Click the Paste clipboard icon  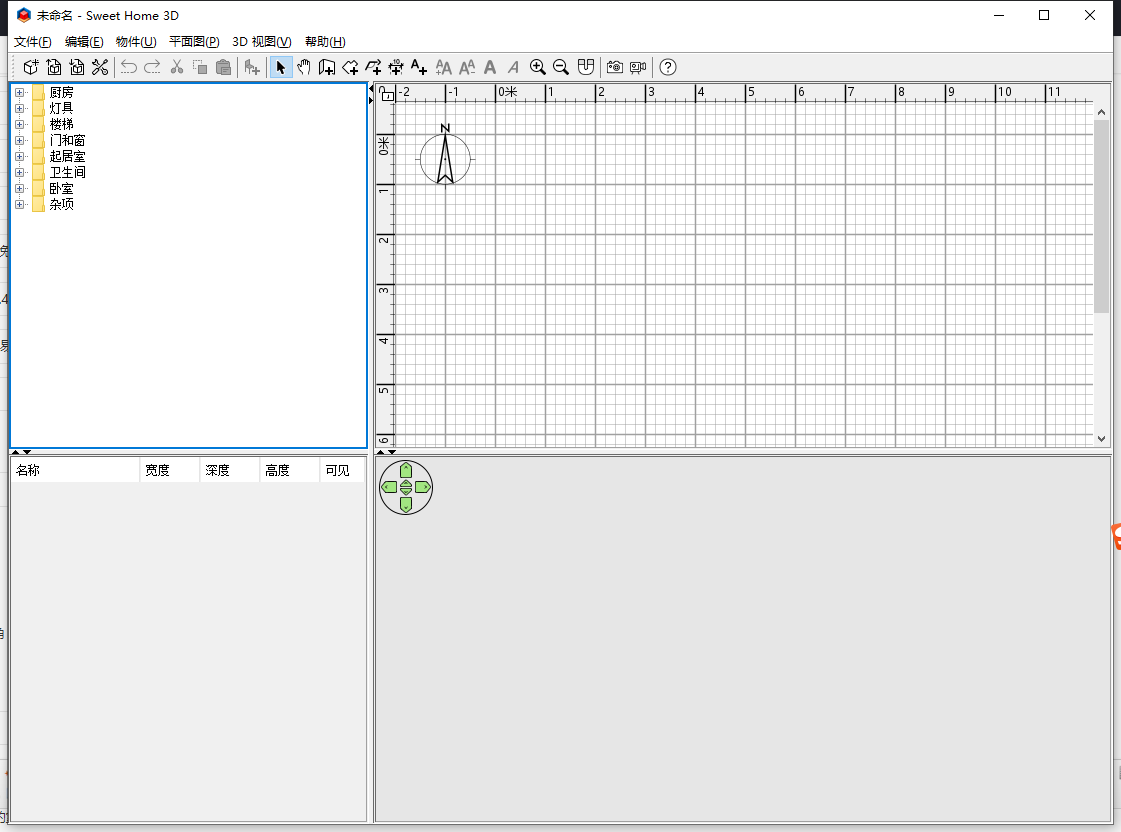pos(224,67)
